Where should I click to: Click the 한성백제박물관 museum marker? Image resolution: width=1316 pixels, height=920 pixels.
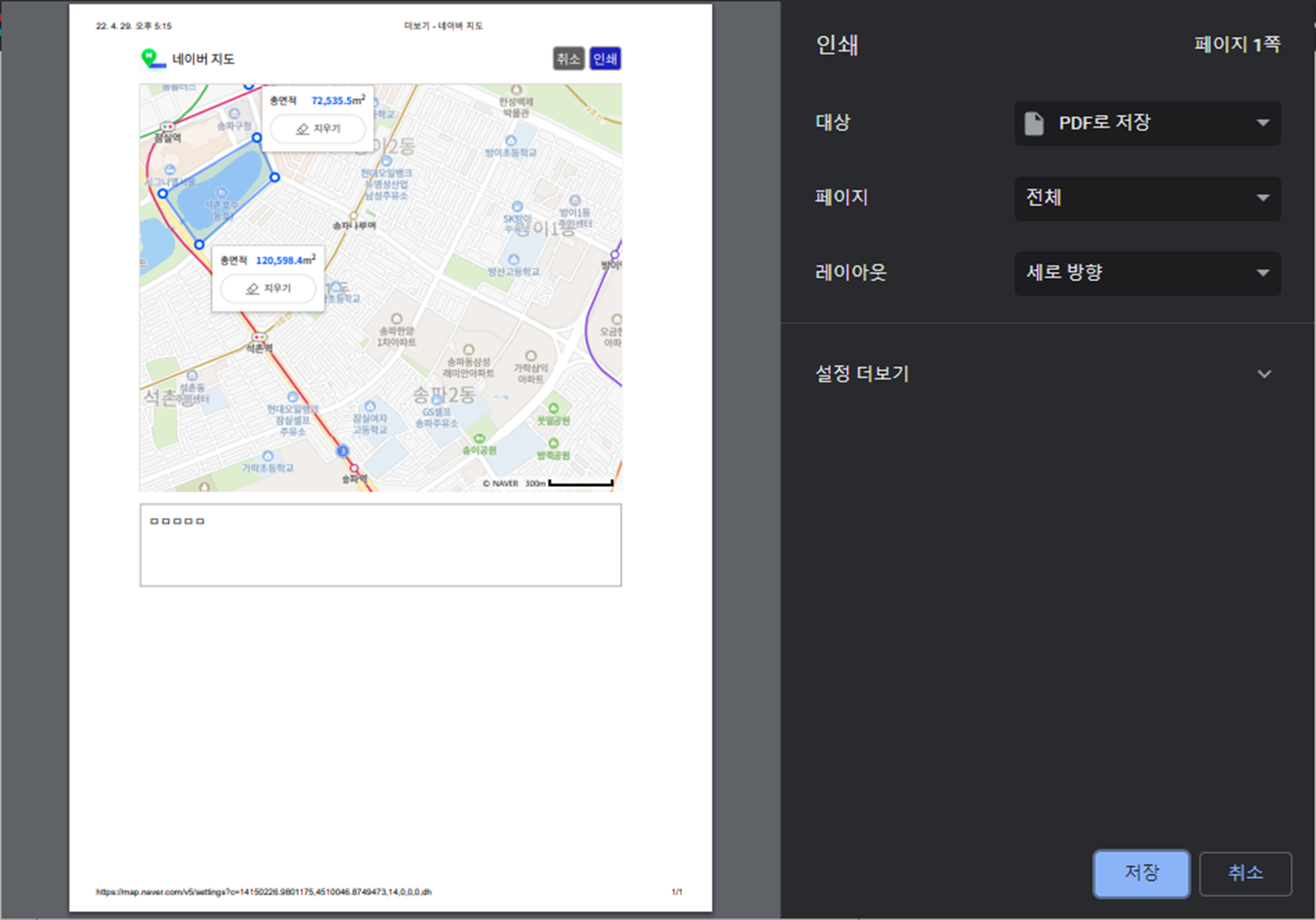point(516,91)
